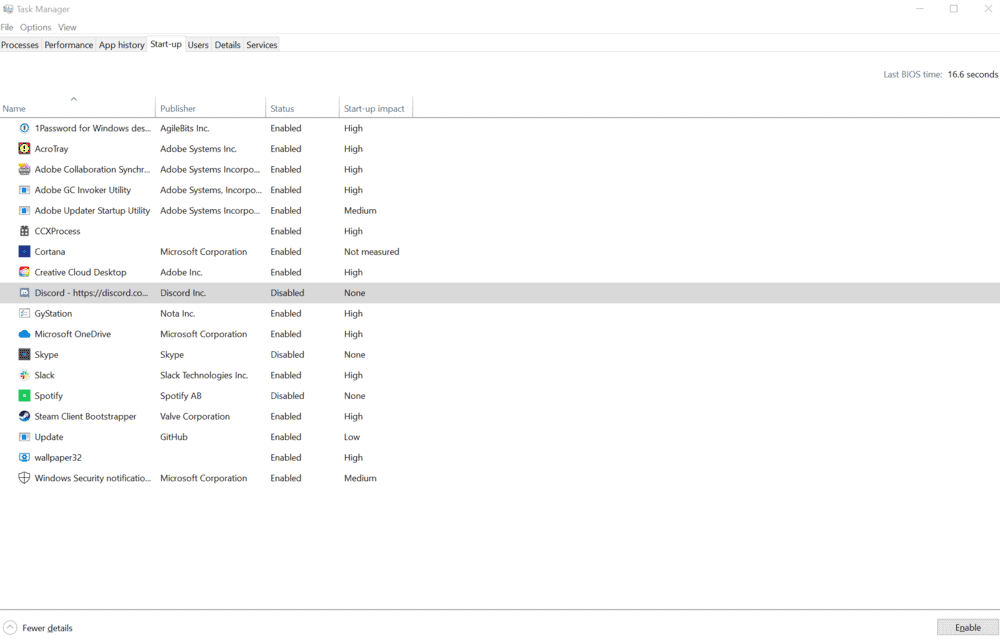Click the GitHub Update icon
This screenshot has width=1000, height=639.
click(24, 437)
